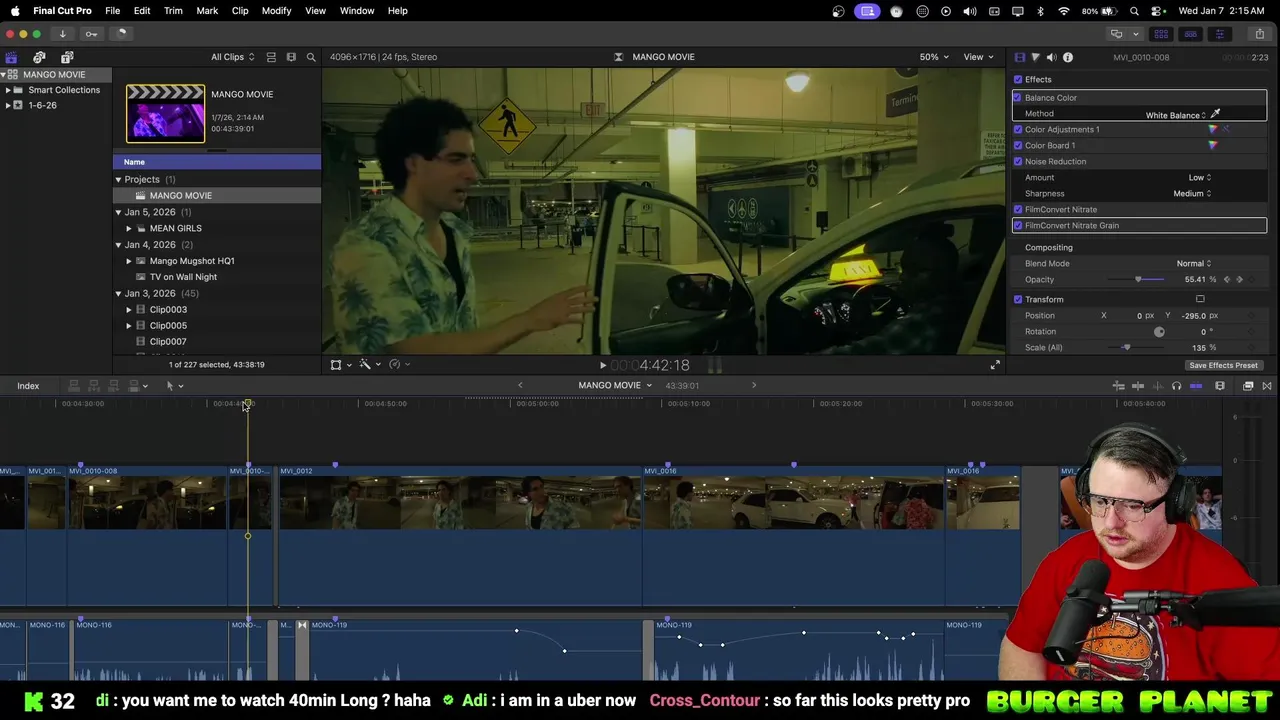Image resolution: width=1280 pixels, height=720 pixels.
Task: Click the browser search magnifier icon
Action: [x=311, y=57]
